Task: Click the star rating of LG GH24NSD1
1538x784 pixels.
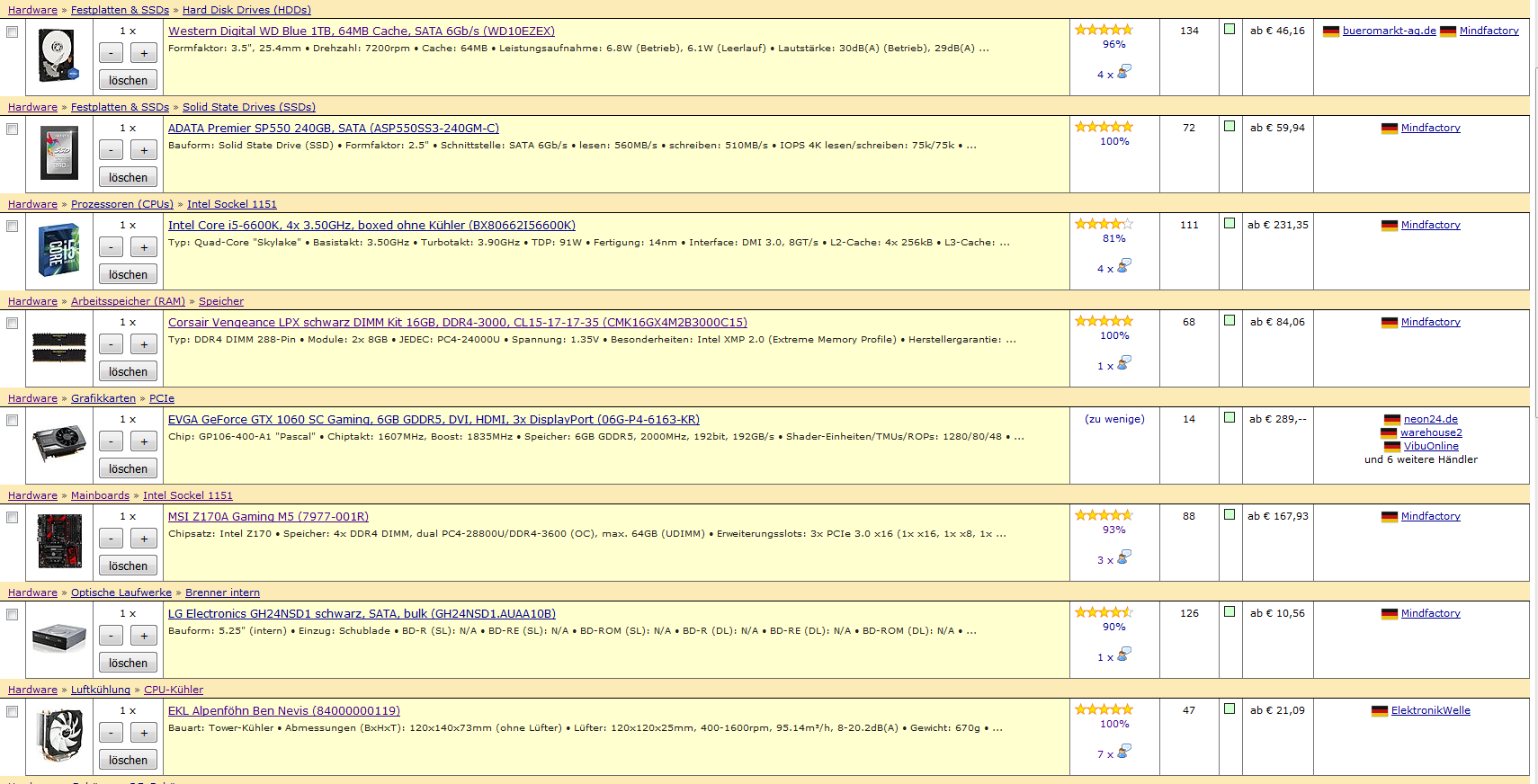Action: [1104, 612]
